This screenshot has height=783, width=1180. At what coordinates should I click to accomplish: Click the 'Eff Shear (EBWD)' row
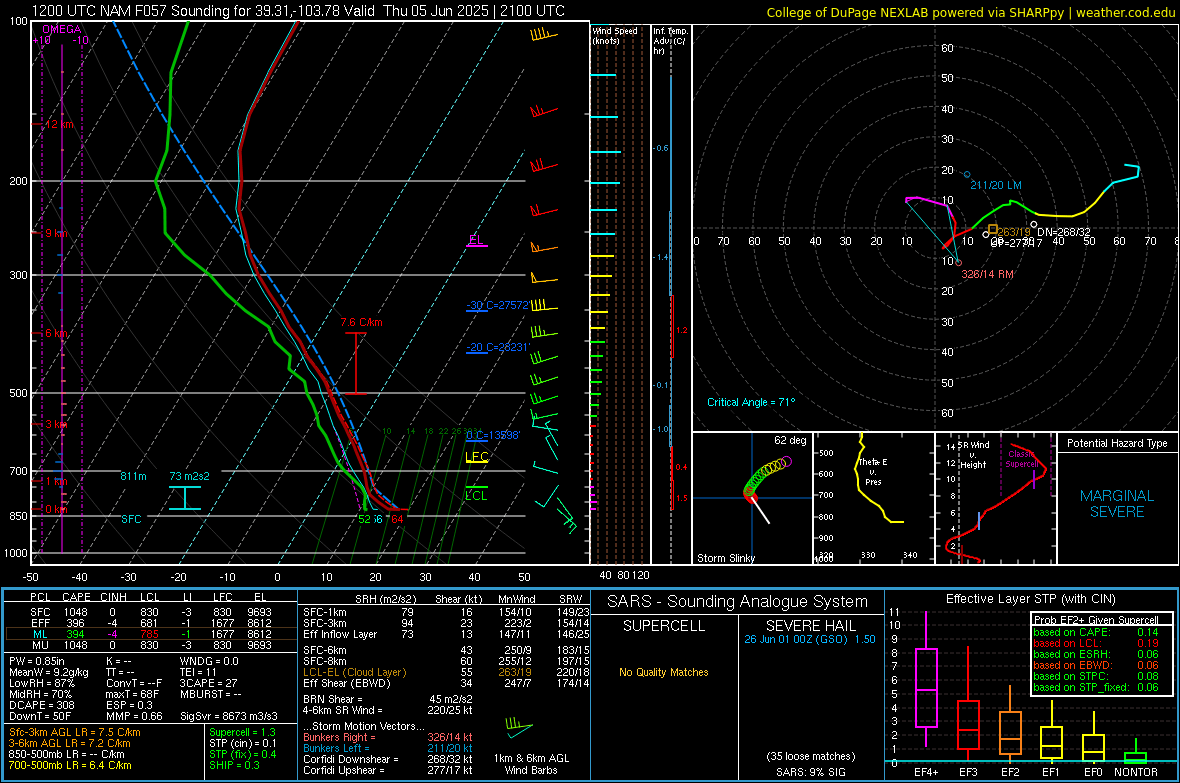coord(446,683)
